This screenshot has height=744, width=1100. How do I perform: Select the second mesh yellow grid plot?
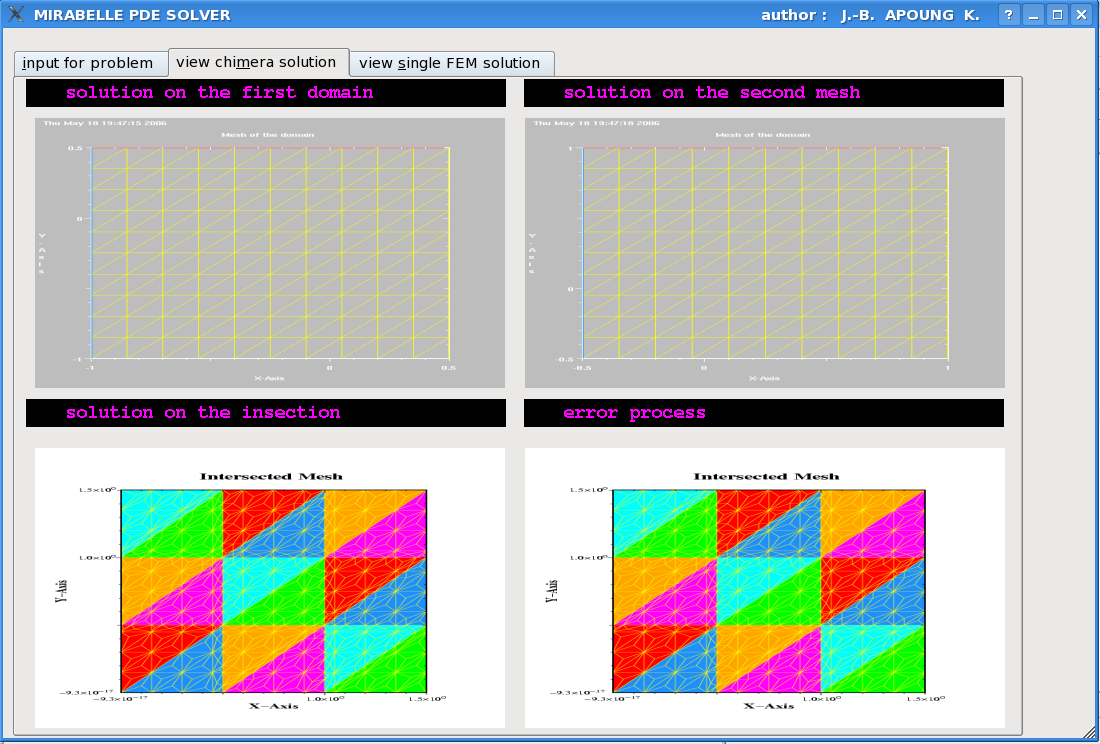point(764,253)
